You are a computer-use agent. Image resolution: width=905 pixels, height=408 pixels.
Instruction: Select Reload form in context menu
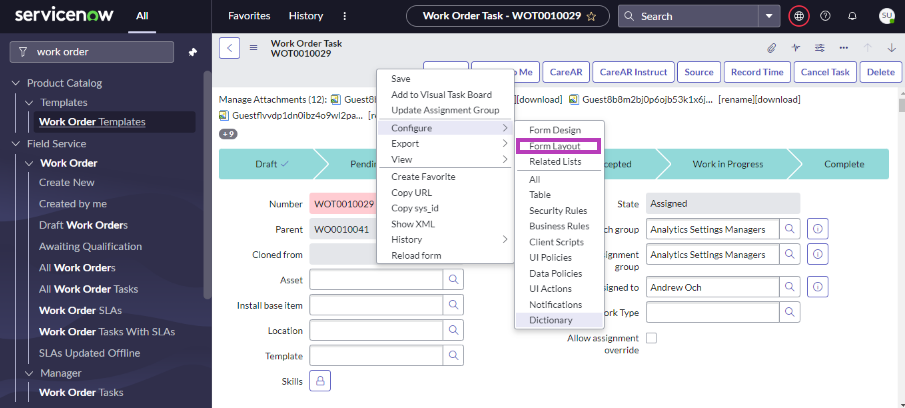(416, 256)
